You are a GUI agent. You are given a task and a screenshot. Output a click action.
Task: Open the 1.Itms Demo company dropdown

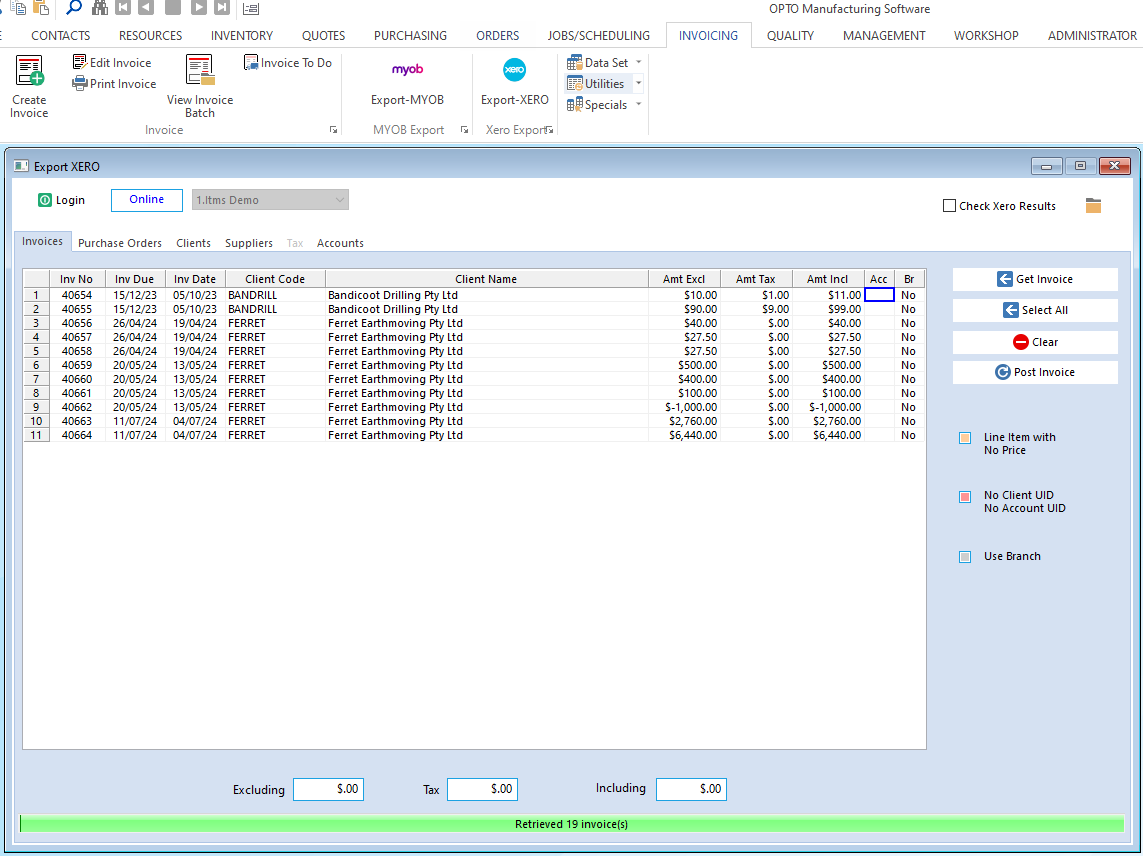coord(270,200)
